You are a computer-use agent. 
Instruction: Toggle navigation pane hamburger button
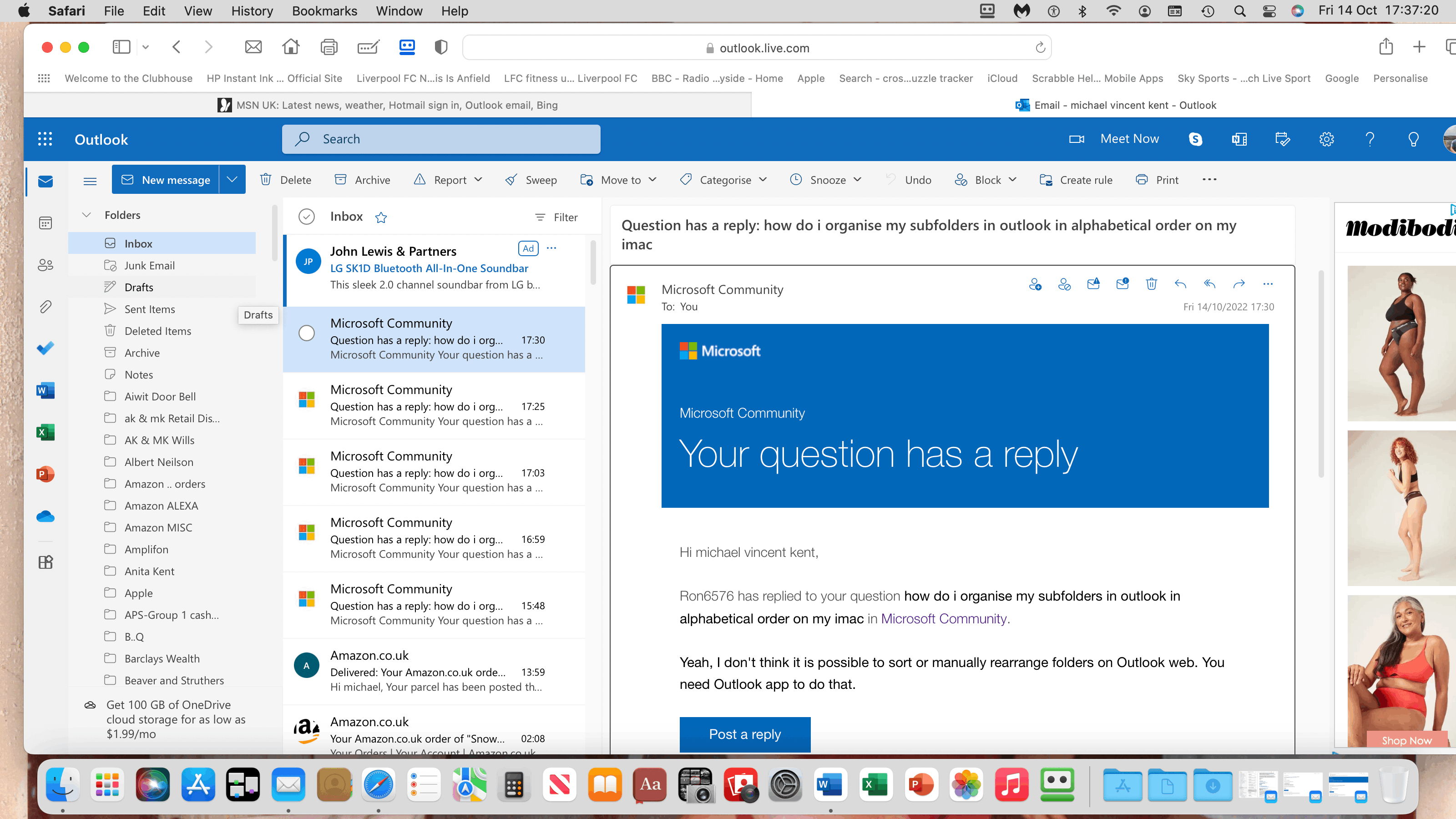[90, 181]
